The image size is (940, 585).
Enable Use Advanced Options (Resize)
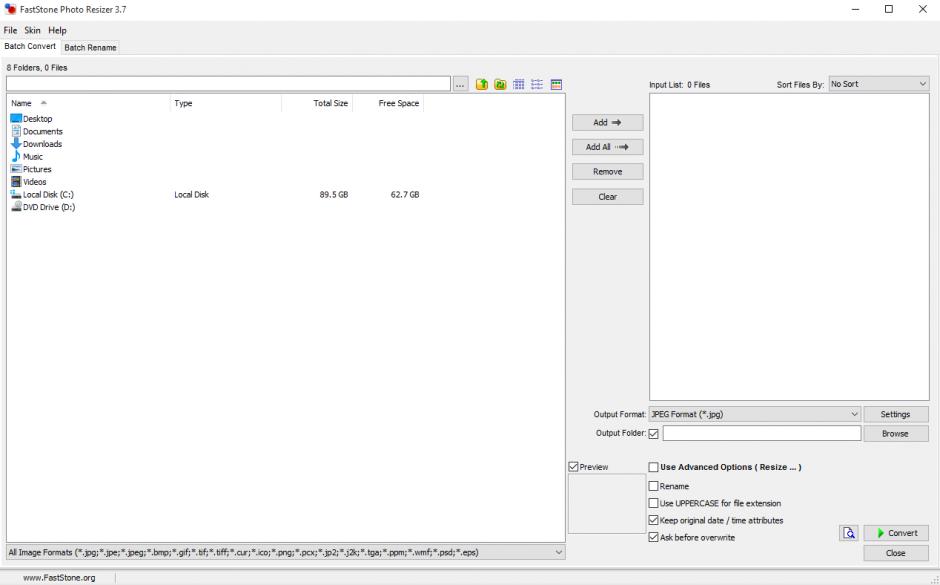tap(653, 467)
